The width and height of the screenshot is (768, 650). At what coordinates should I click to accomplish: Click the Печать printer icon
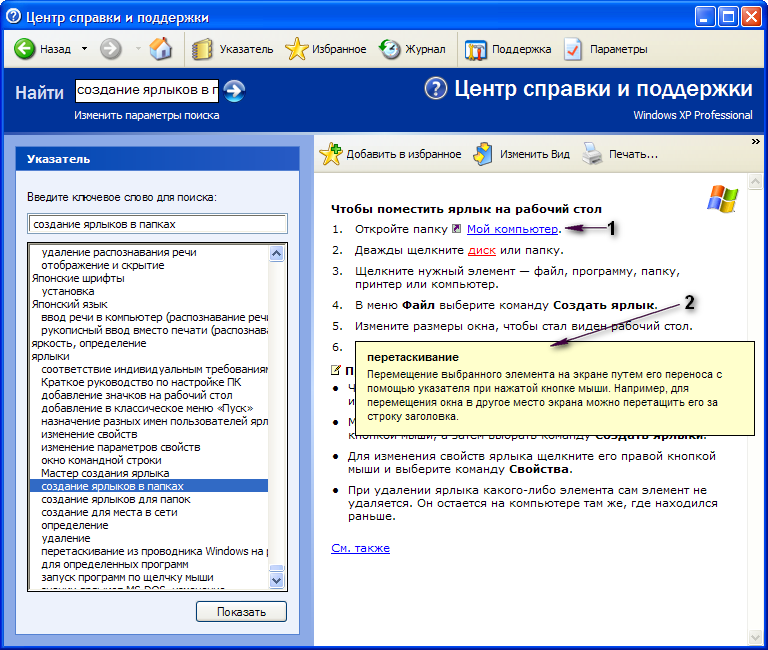coord(592,154)
